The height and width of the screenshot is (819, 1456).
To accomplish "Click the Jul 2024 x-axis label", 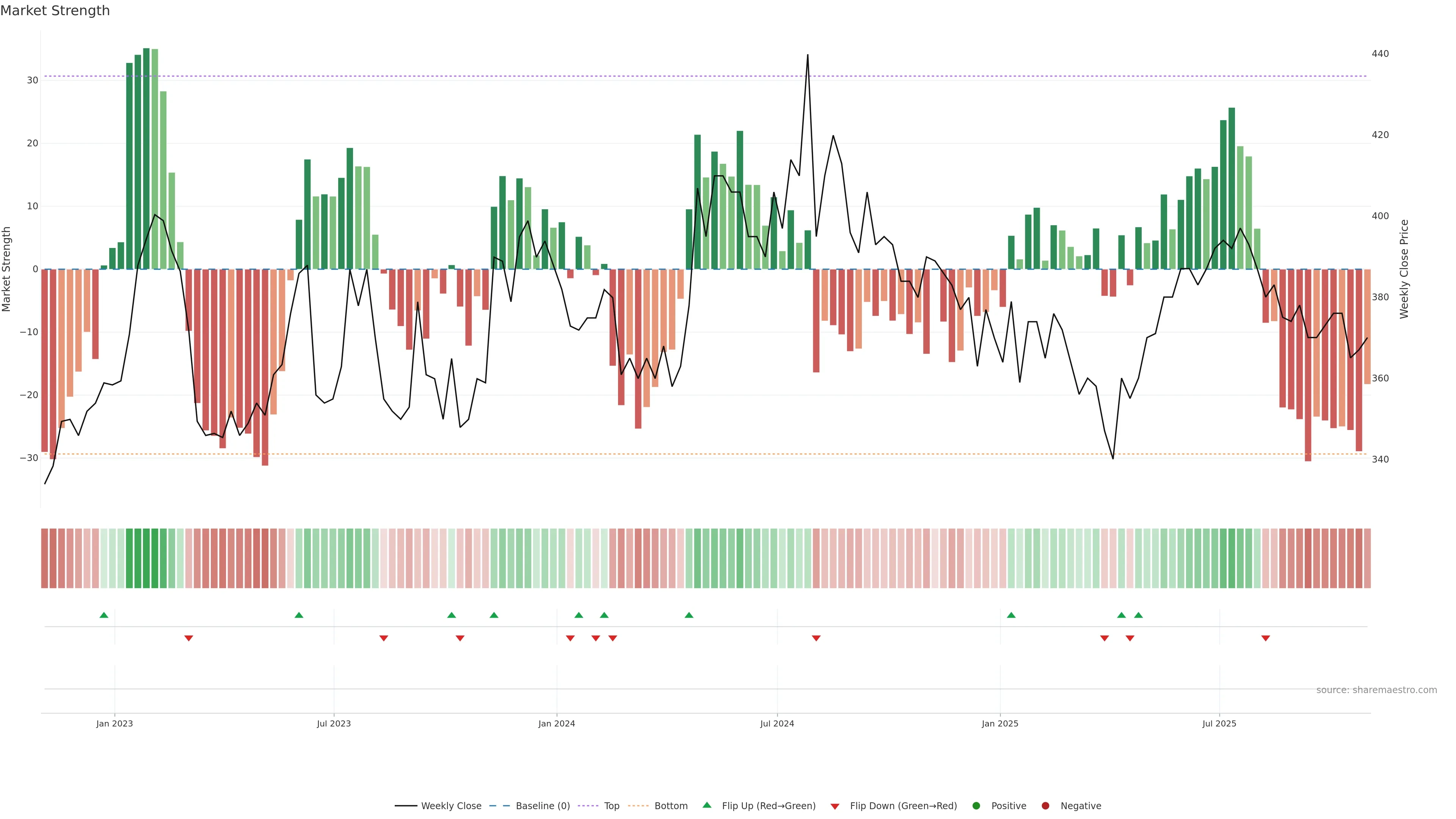I will pyautogui.click(x=777, y=723).
